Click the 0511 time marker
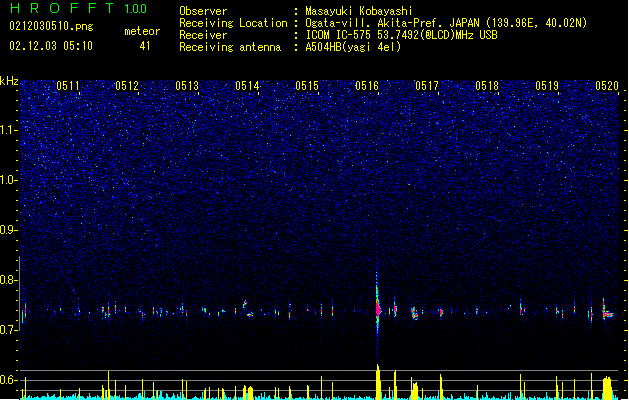Screen dimensions: 629x400 coord(68,86)
